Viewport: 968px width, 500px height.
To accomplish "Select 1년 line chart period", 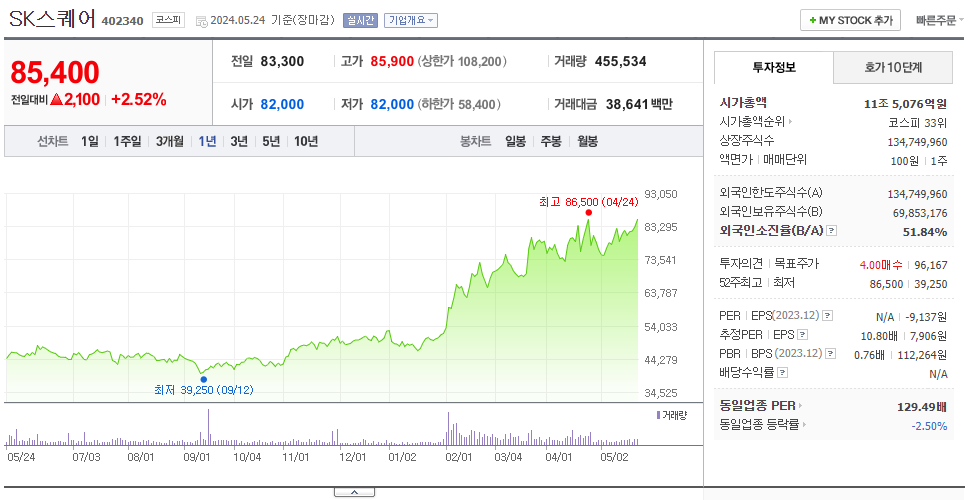I will (207, 141).
